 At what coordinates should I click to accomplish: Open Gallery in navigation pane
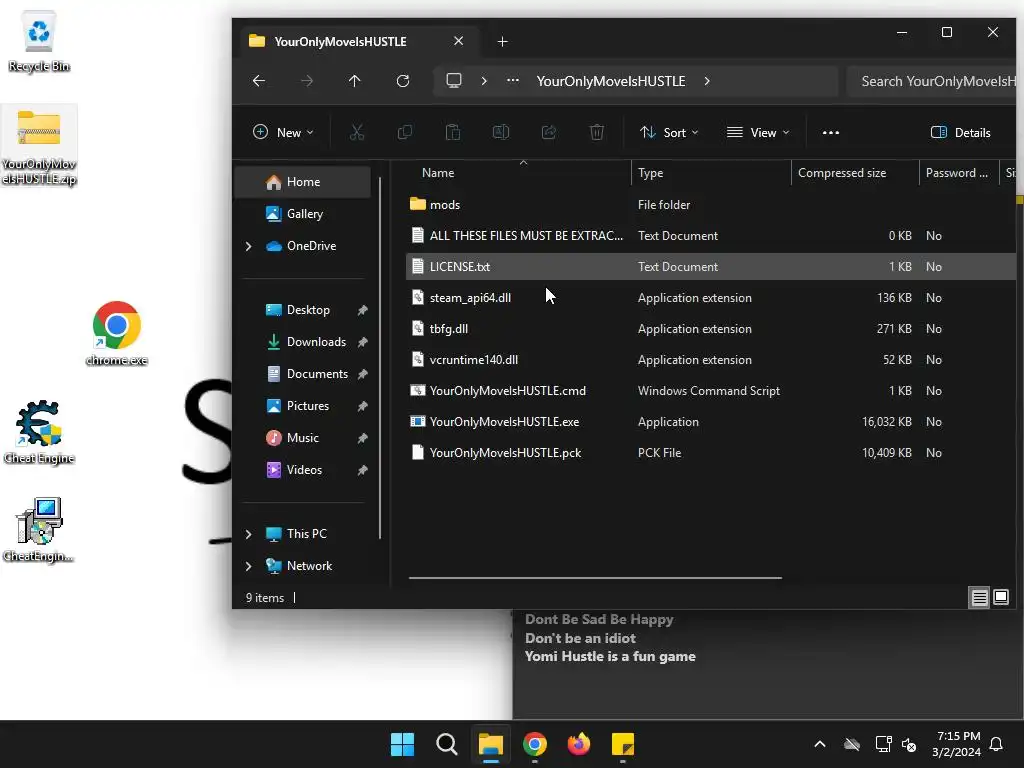302,214
